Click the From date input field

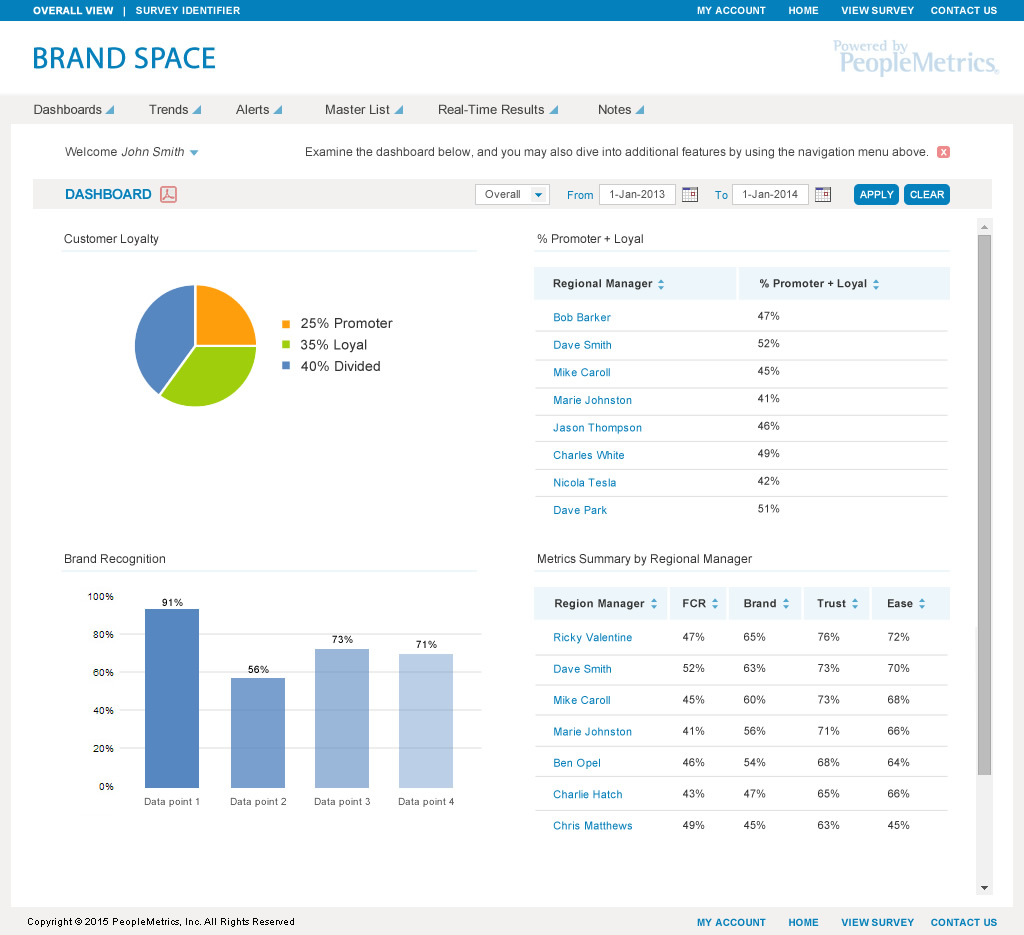(x=637, y=195)
